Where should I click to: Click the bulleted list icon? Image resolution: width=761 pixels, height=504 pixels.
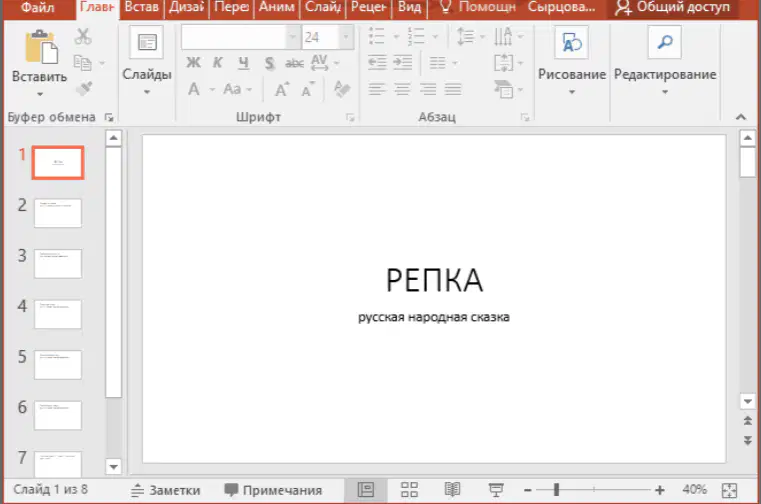(377, 36)
